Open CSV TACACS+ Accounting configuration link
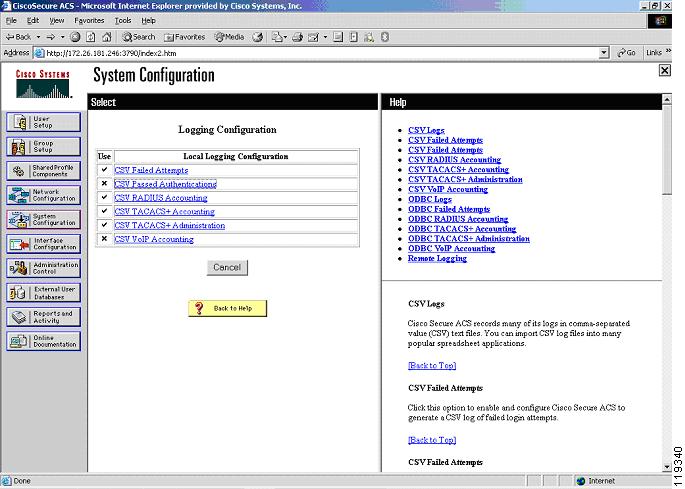This screenshot has height=489, width=685. pyautogui.click(x=164, y=212)
